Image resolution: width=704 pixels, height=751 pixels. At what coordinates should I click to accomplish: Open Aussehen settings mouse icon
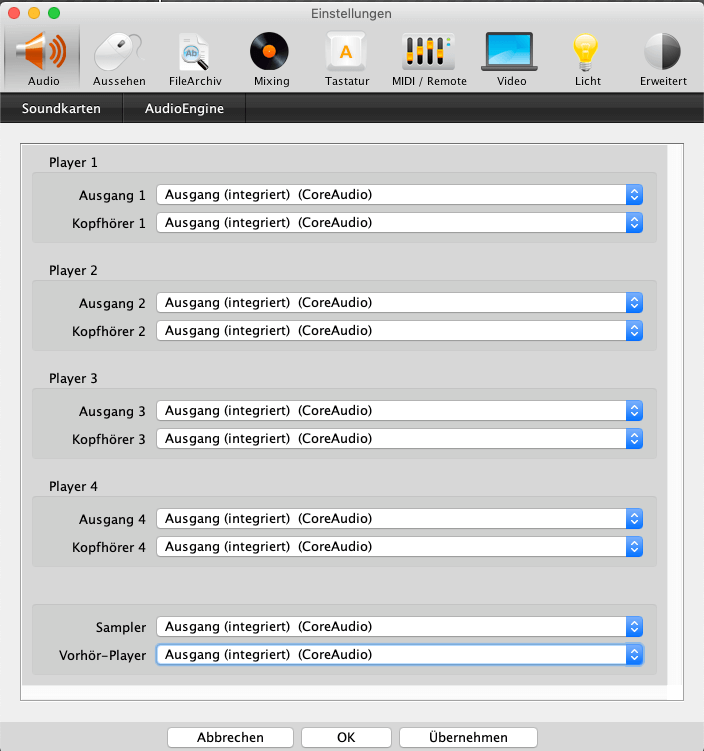119,52
